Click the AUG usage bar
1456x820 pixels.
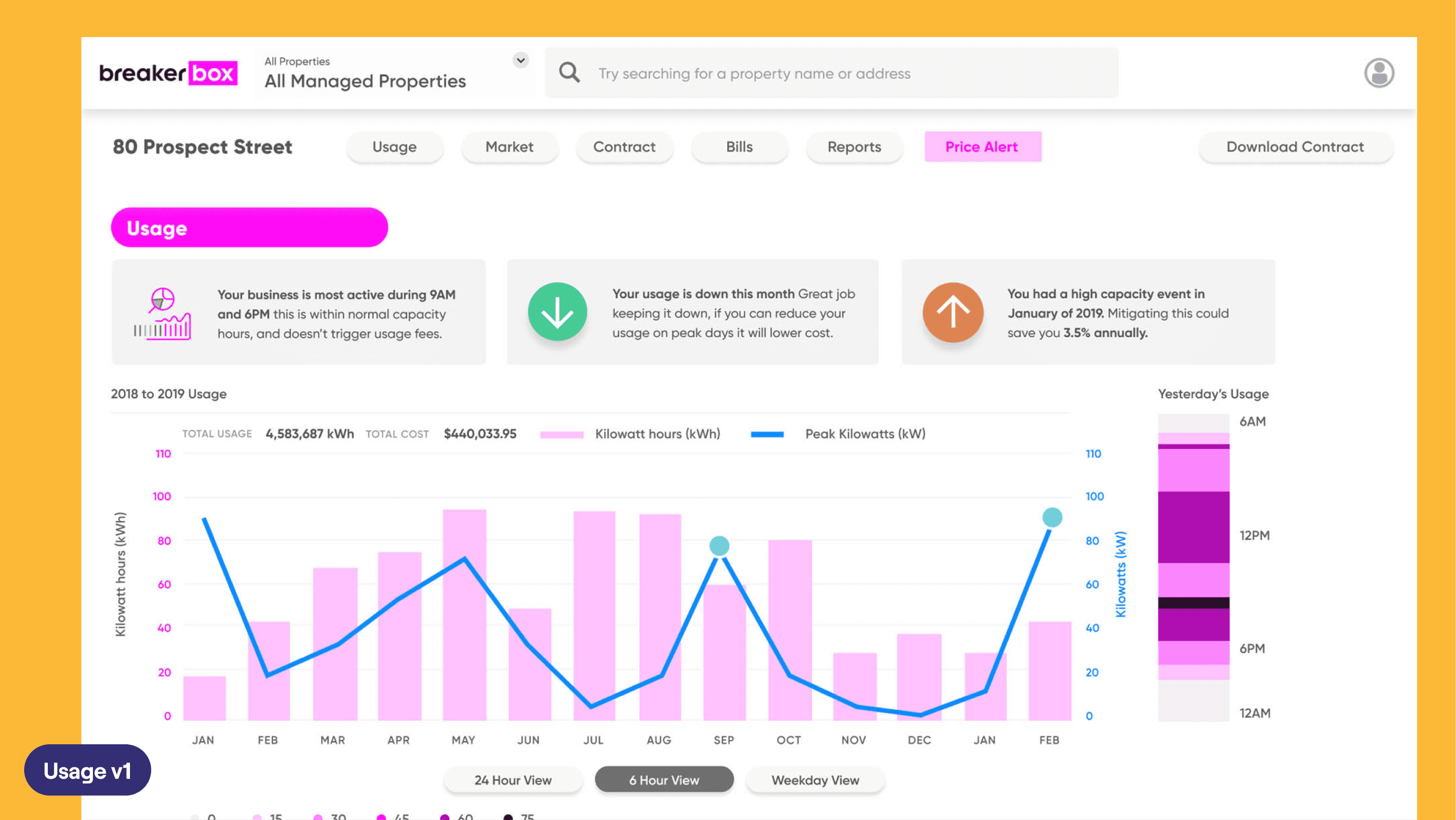point(660,617)
